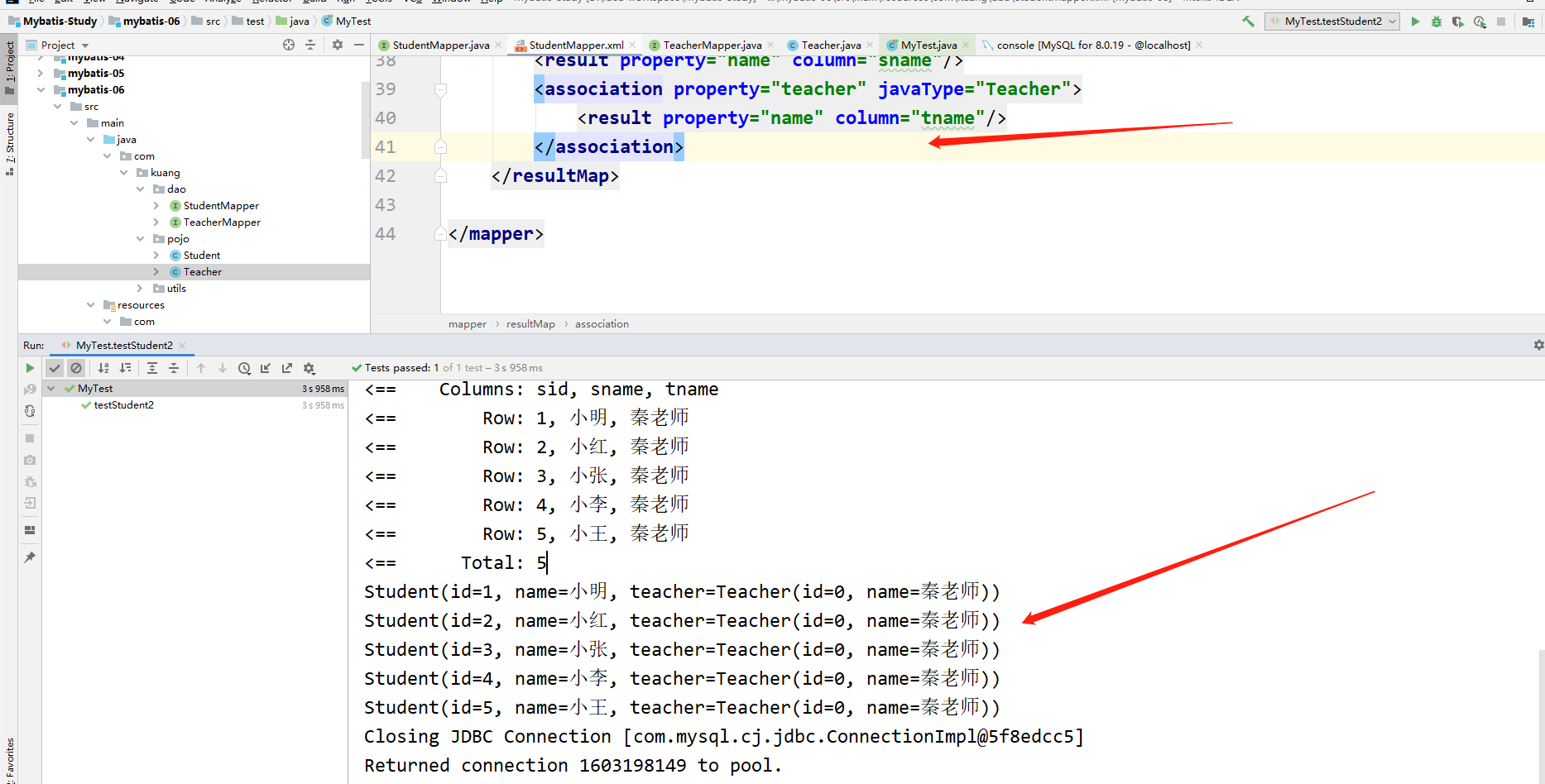Toggle auto-test in Run panel sidebar
Viewport: 1545px width, 784px height.
pyautogui.click(x=30, y=410)
